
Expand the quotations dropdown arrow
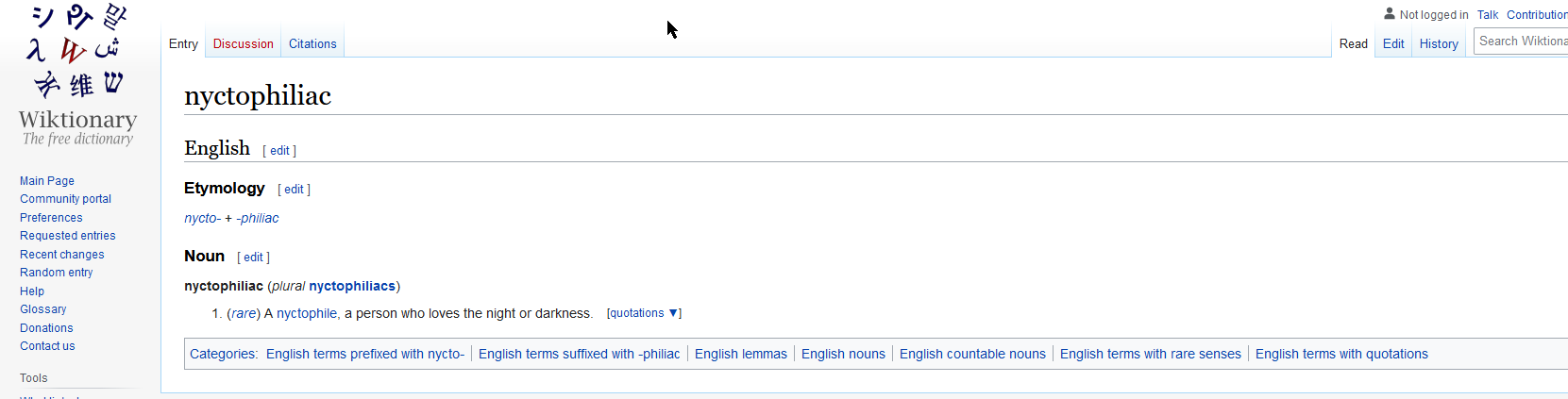(673, 313)
